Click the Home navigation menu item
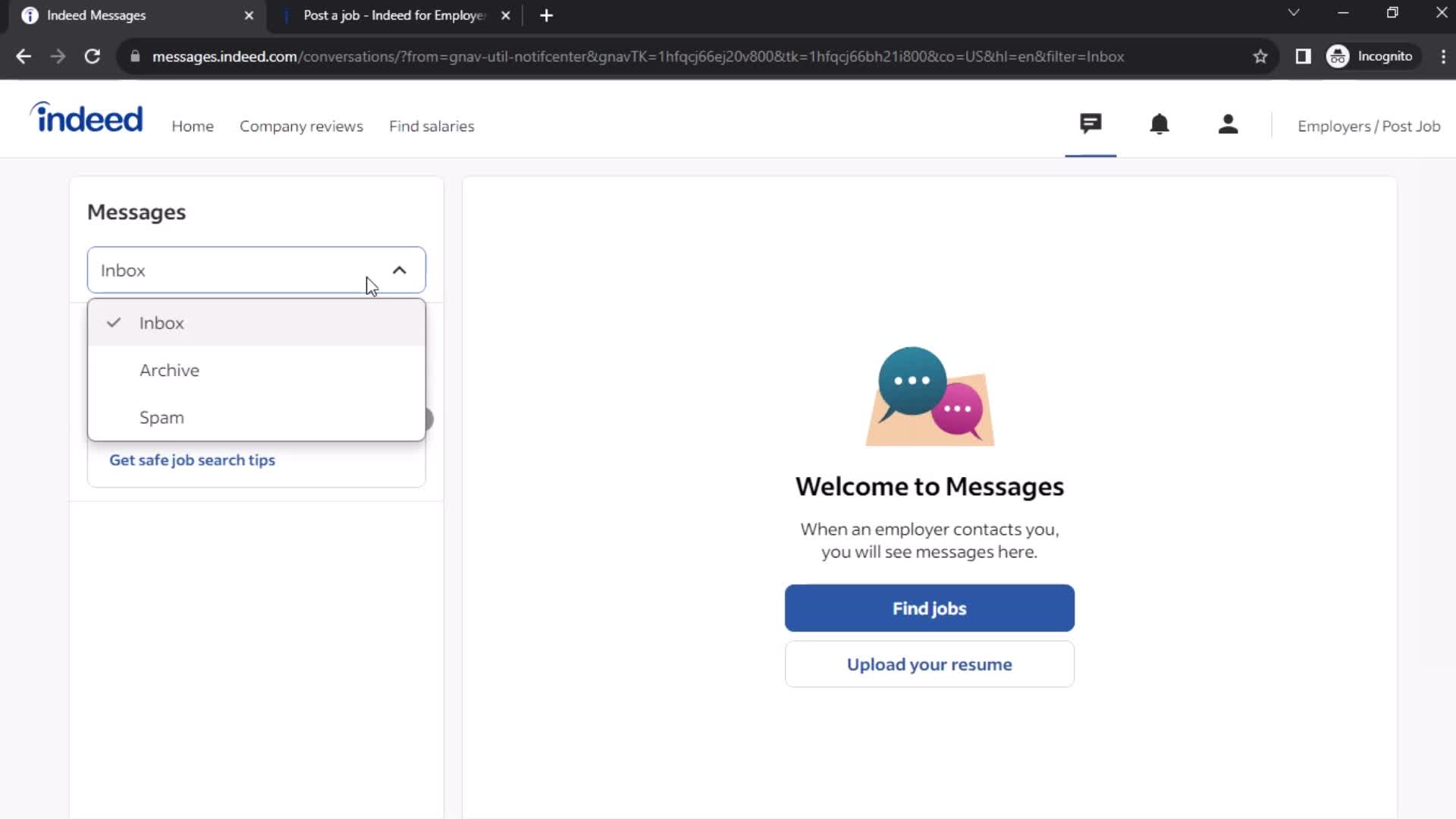The image size is (1456, 819). coord(192,125)
